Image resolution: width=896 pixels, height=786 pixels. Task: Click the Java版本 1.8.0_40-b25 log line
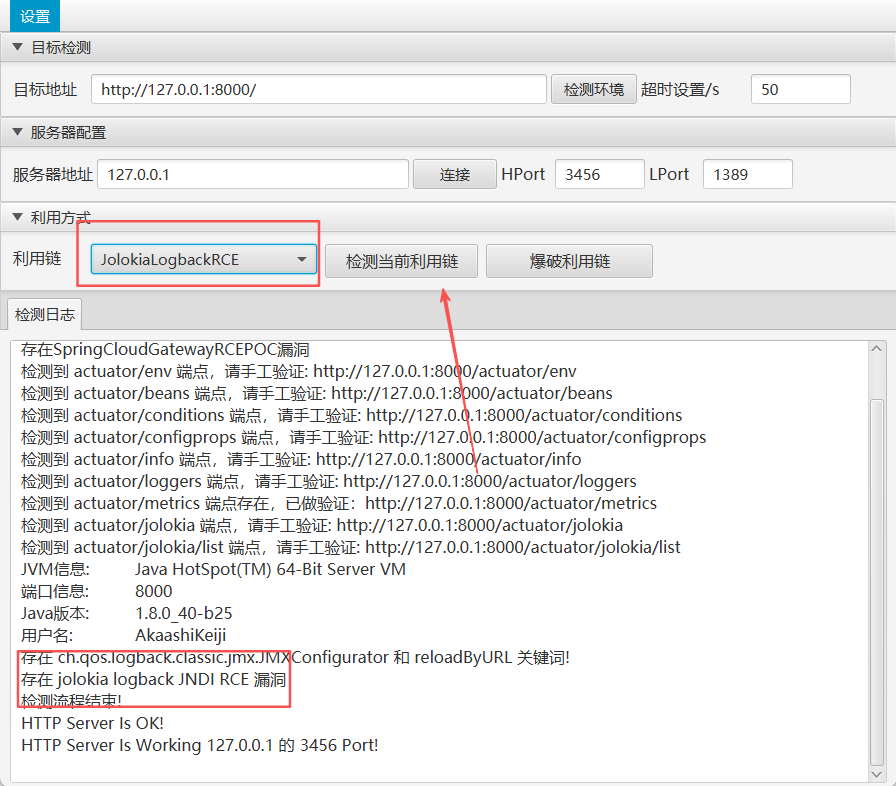coord(126,613)
